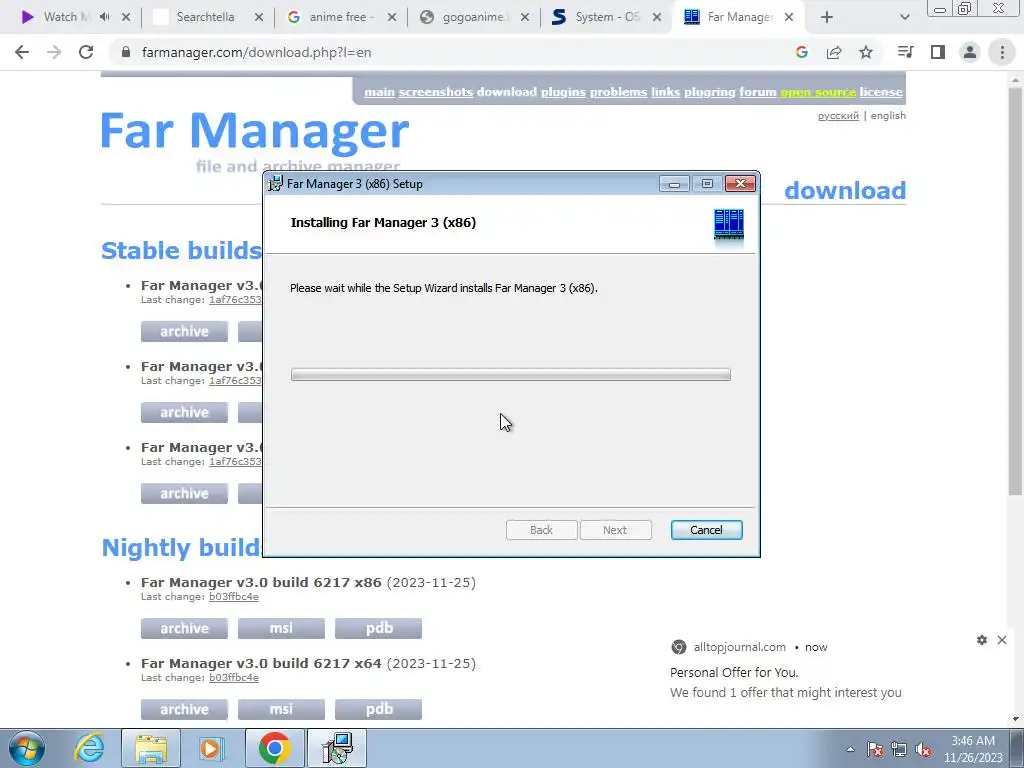Minimize the Far Manager Setup window
1024x768 pixels.
[x=674, y=184]
